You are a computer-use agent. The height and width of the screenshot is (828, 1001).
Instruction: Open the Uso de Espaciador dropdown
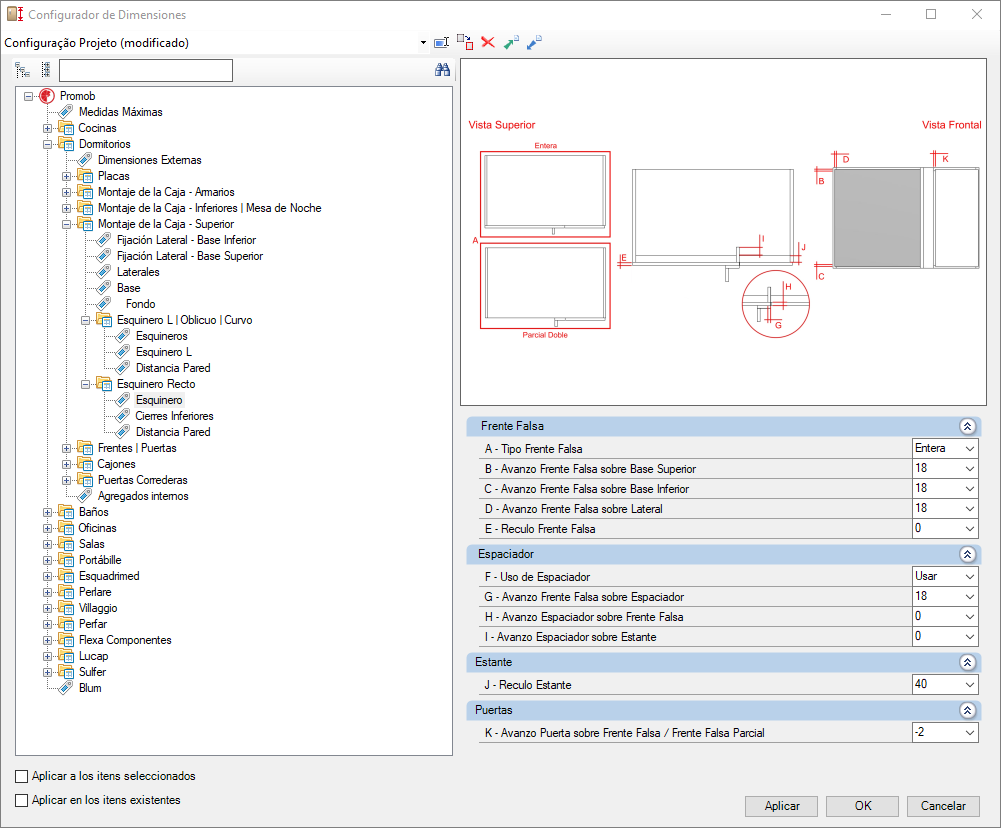pos(970,576)
